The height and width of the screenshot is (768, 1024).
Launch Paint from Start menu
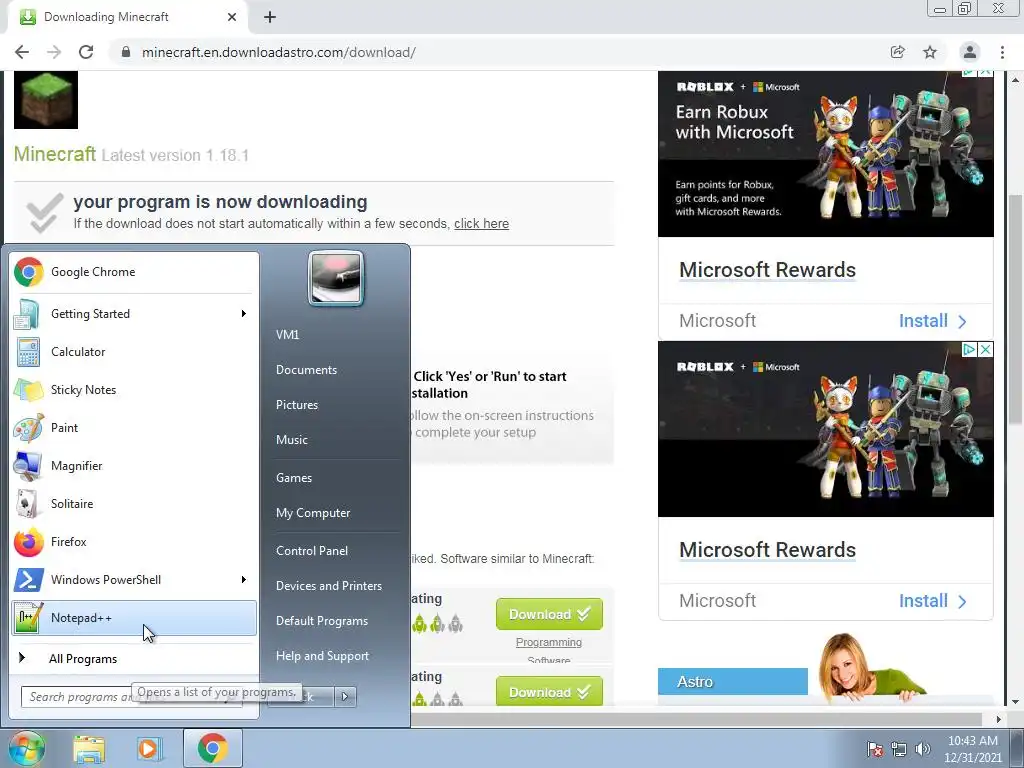click(134, 428)
